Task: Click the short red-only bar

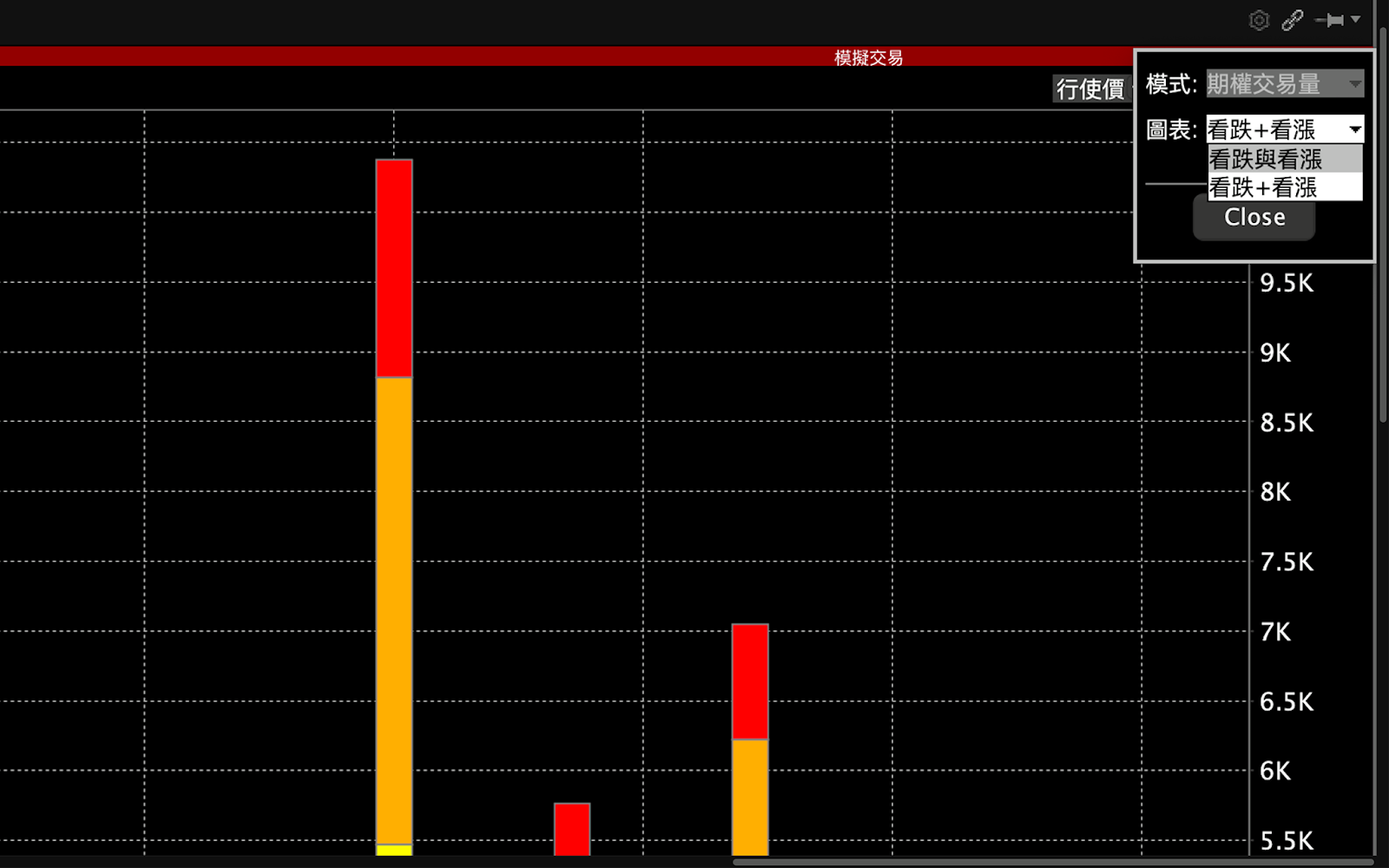Action: pos(572,830)
